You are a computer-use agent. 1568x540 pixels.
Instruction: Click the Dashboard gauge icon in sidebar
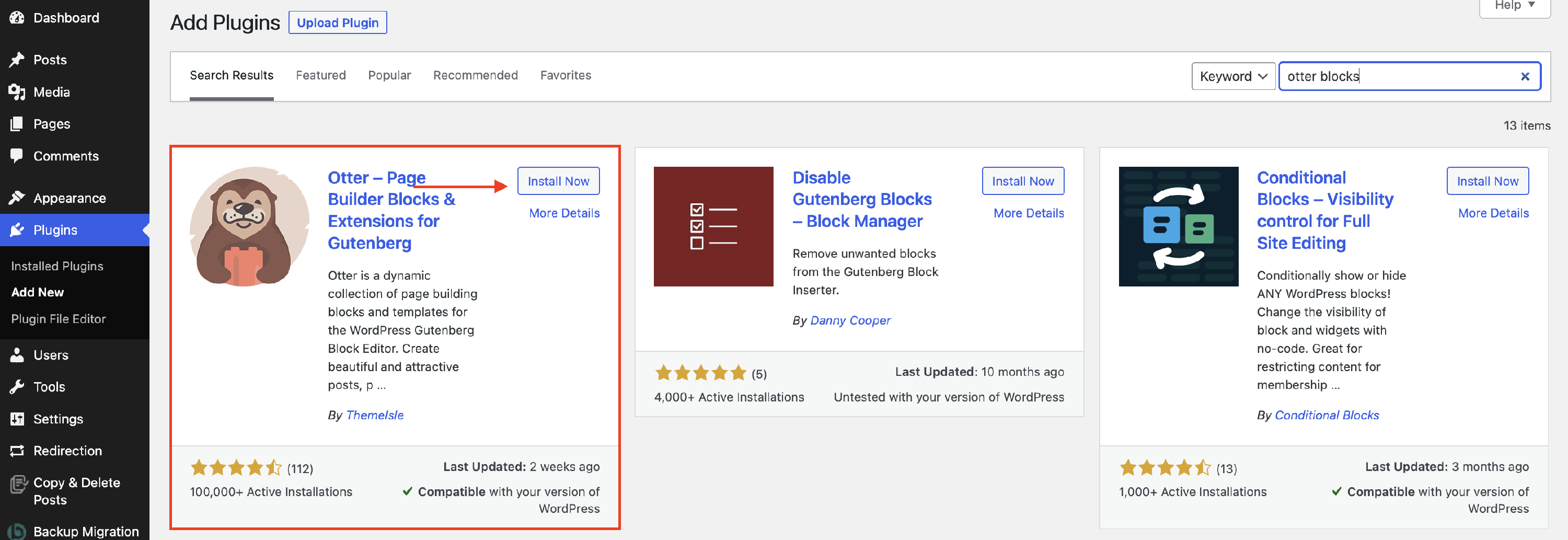pos(17,18)
